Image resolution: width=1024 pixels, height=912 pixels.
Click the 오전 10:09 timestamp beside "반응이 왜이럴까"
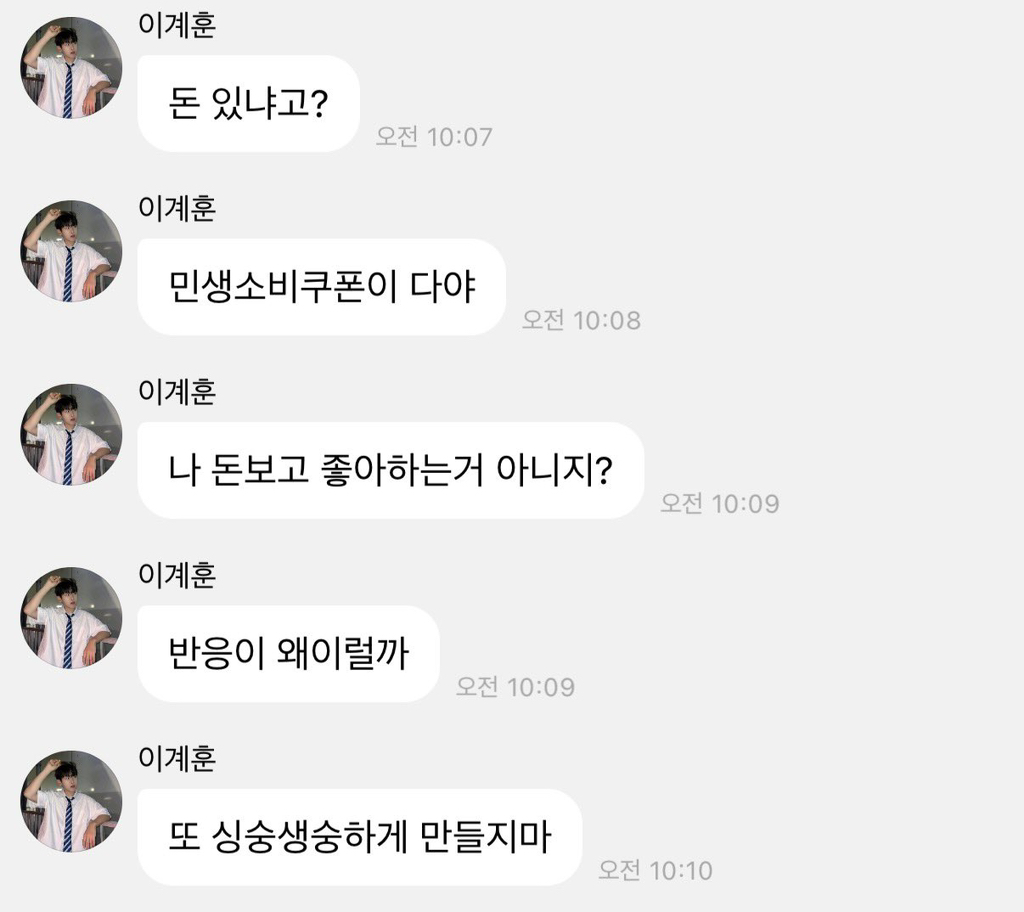515,687
